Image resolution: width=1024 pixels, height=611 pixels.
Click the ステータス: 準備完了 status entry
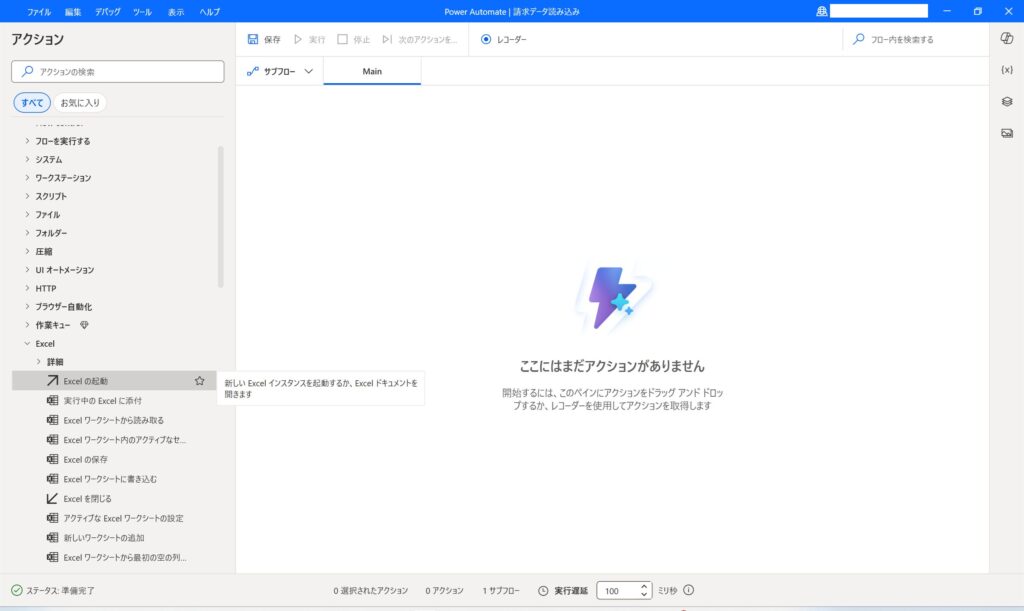point(53,590)
